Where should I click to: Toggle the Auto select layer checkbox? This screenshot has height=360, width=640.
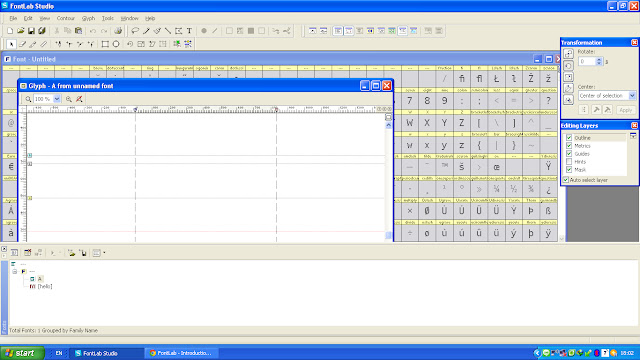[566, 180]
